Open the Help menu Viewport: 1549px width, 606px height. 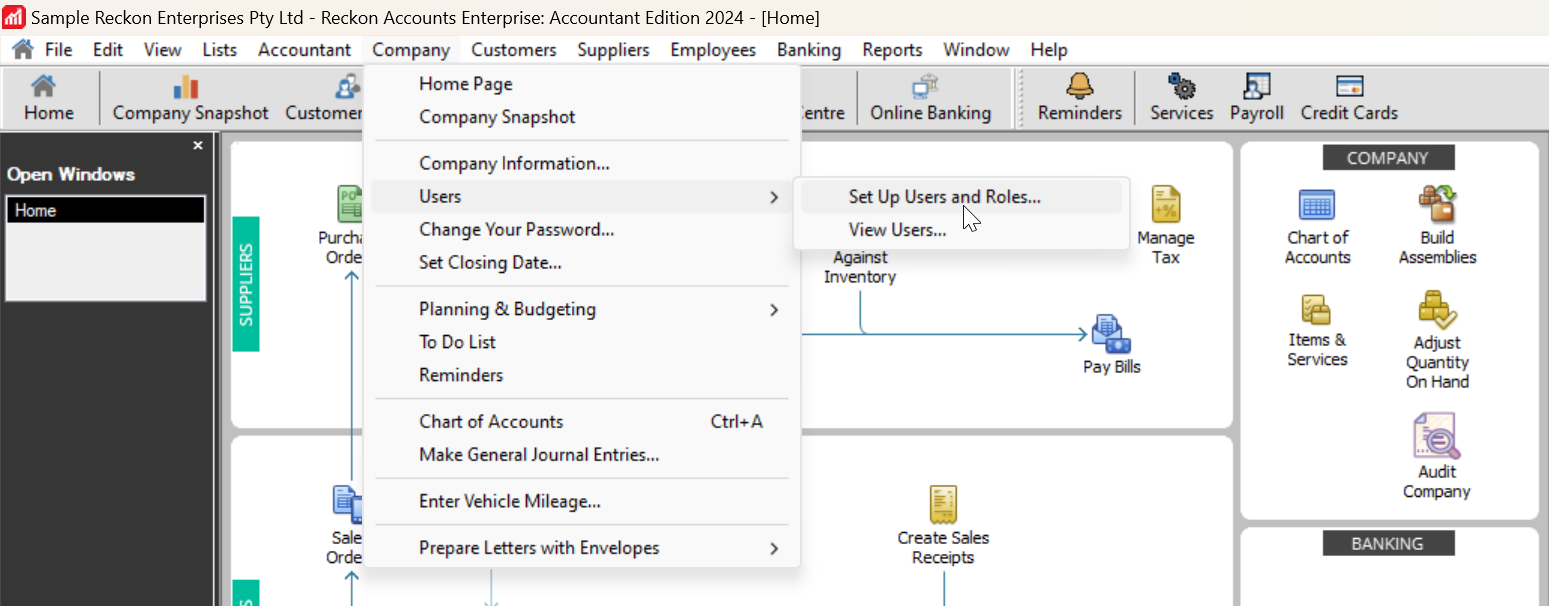pos(1049,49)
